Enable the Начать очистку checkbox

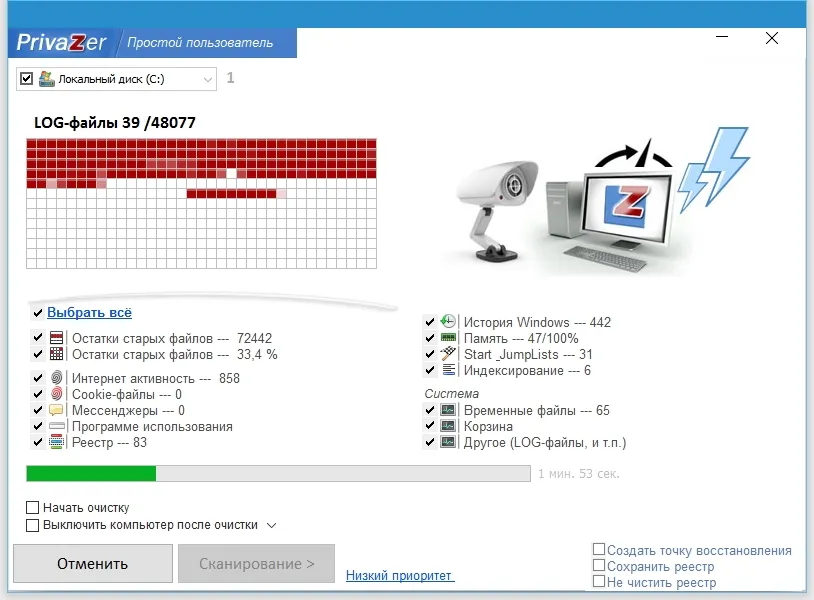[32, 507]
